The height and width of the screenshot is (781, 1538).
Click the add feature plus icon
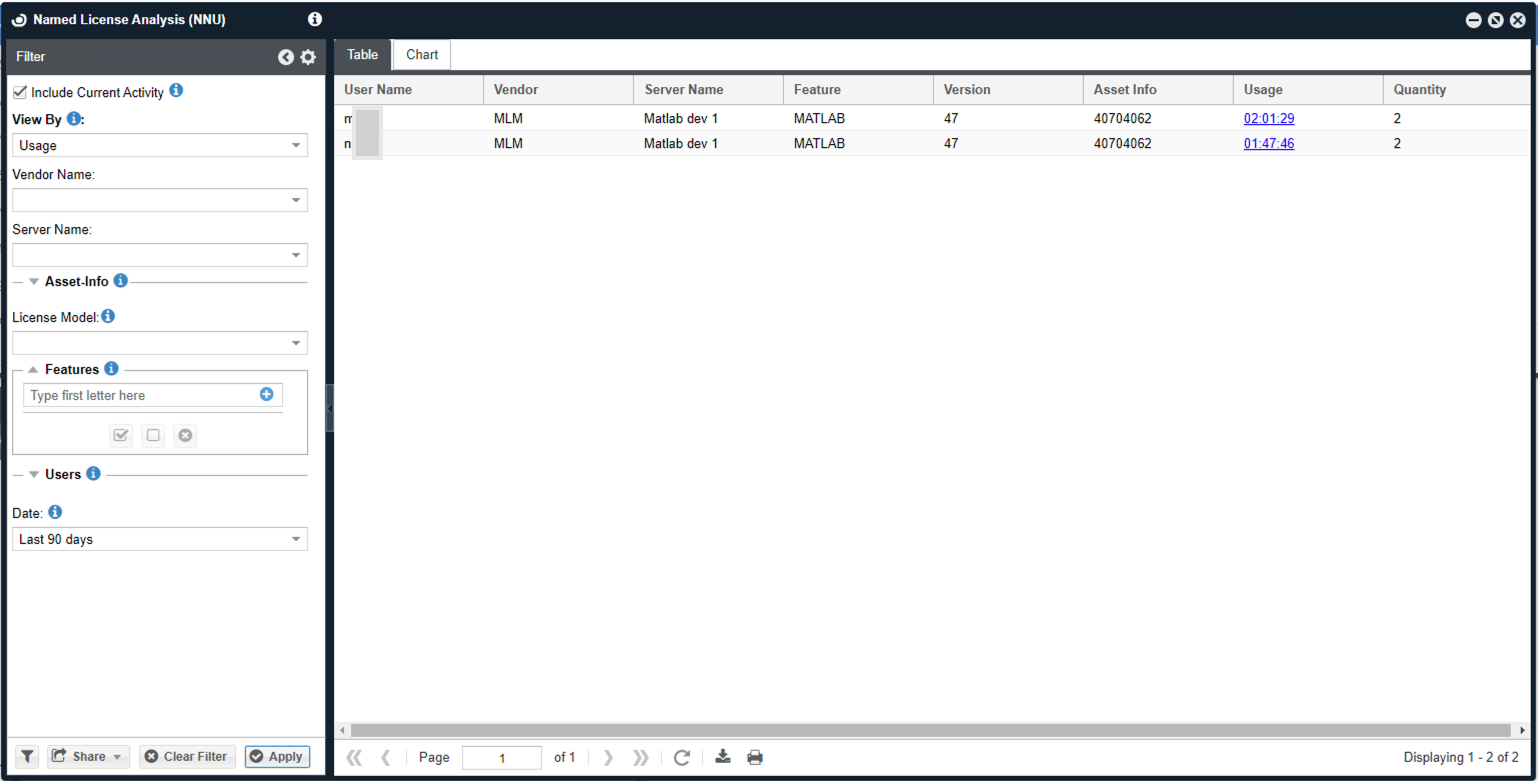[x=266, y=394]
